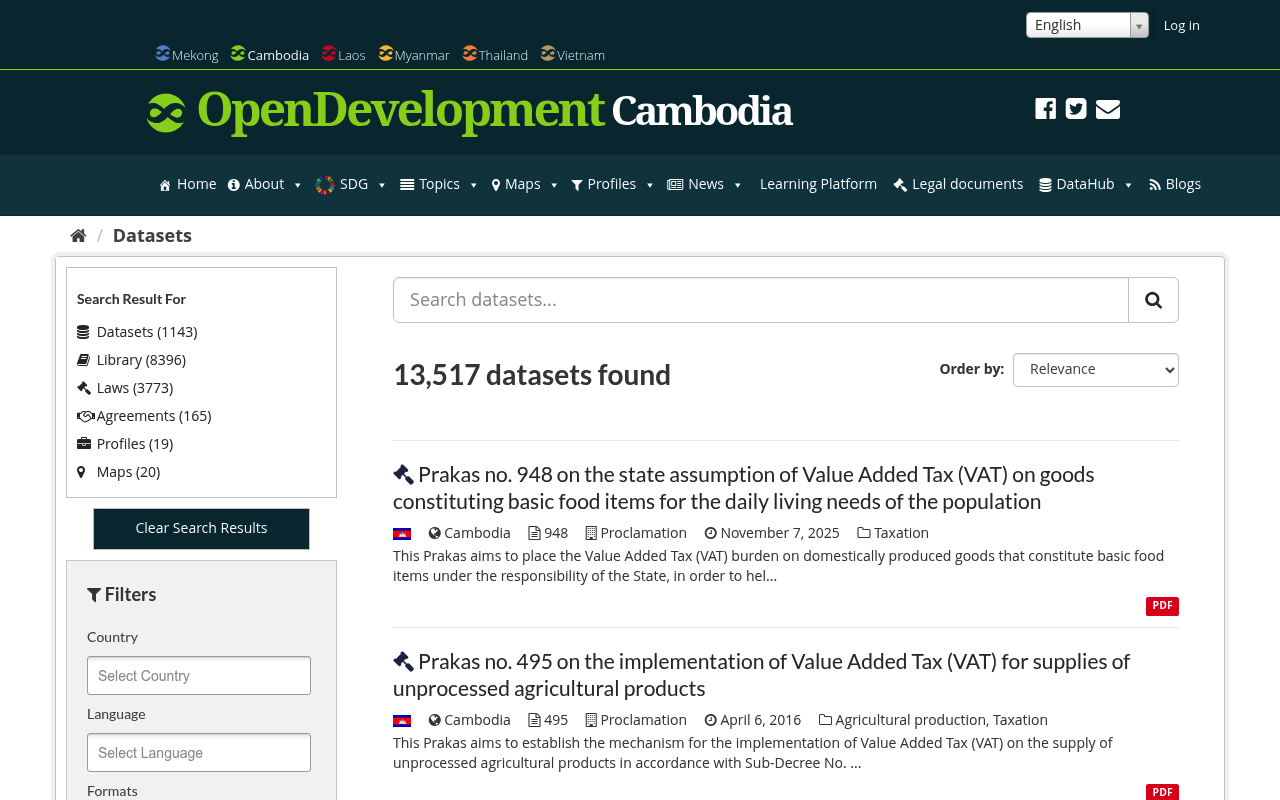Click Cambodia flag icon under Prakas 495
This screenshot has width=1280, height=800.
[402, 721]
